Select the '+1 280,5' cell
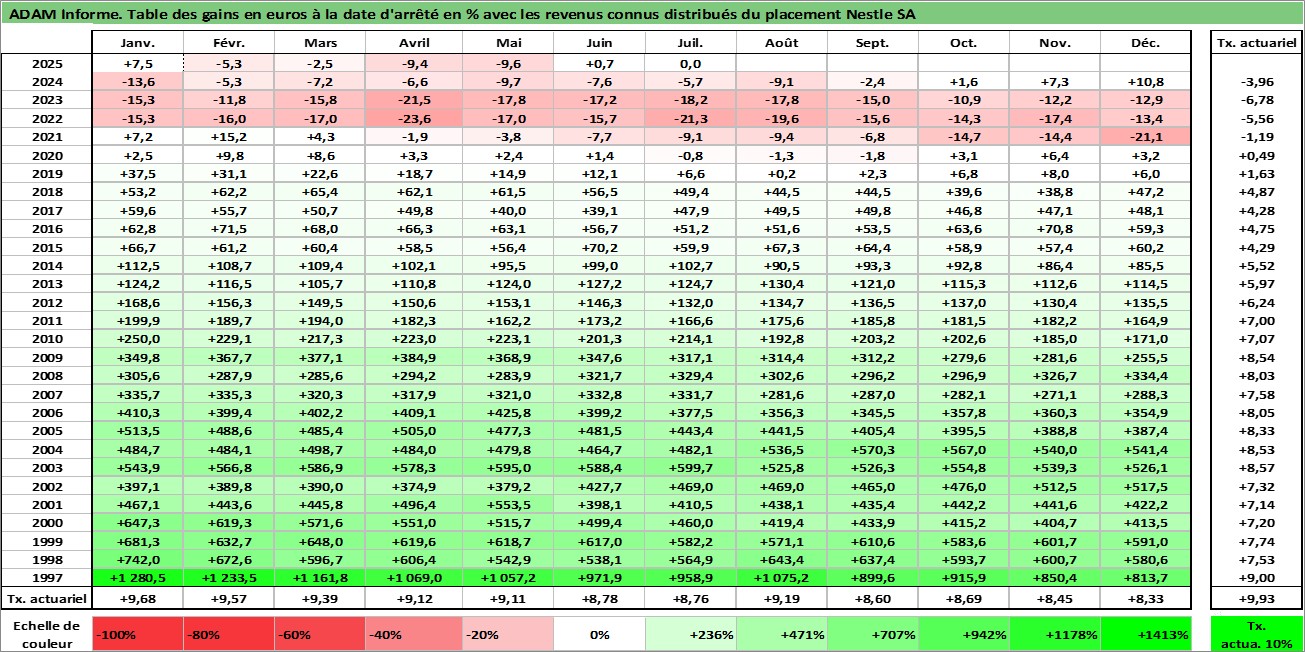This screenshot has width=1305, height=652. pyautogui.click(x=137, y=578)
